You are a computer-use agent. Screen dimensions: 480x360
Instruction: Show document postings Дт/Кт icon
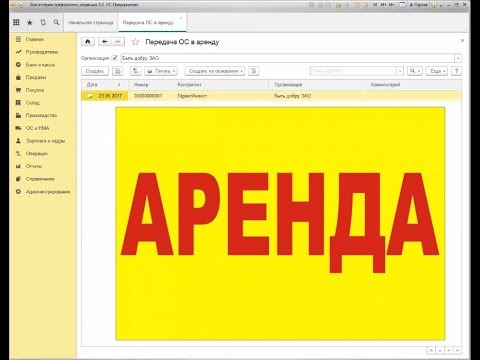pyautogui.click(x=136, y=71)
